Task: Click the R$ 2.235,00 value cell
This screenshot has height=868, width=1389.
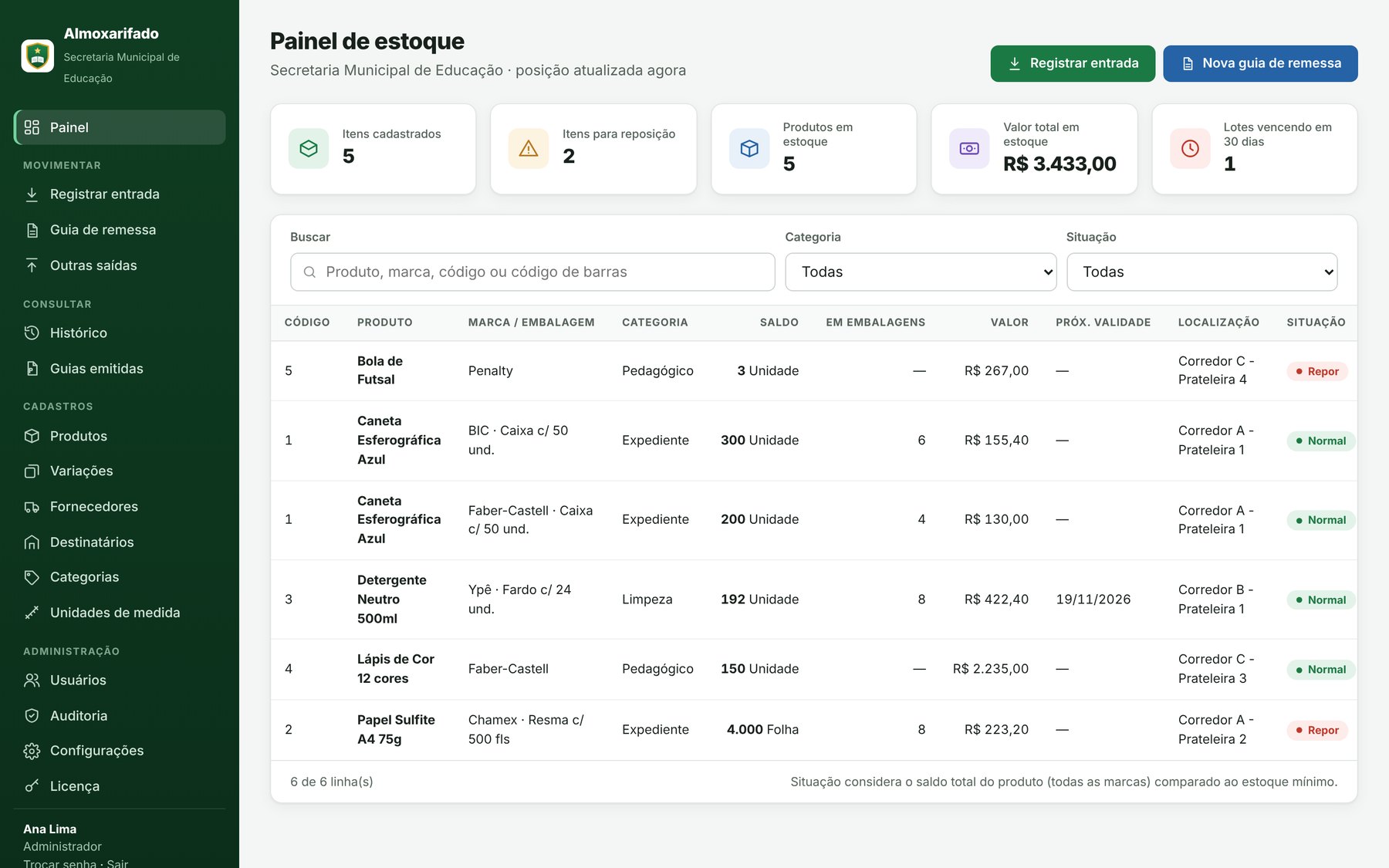Action: click(991, 669)
